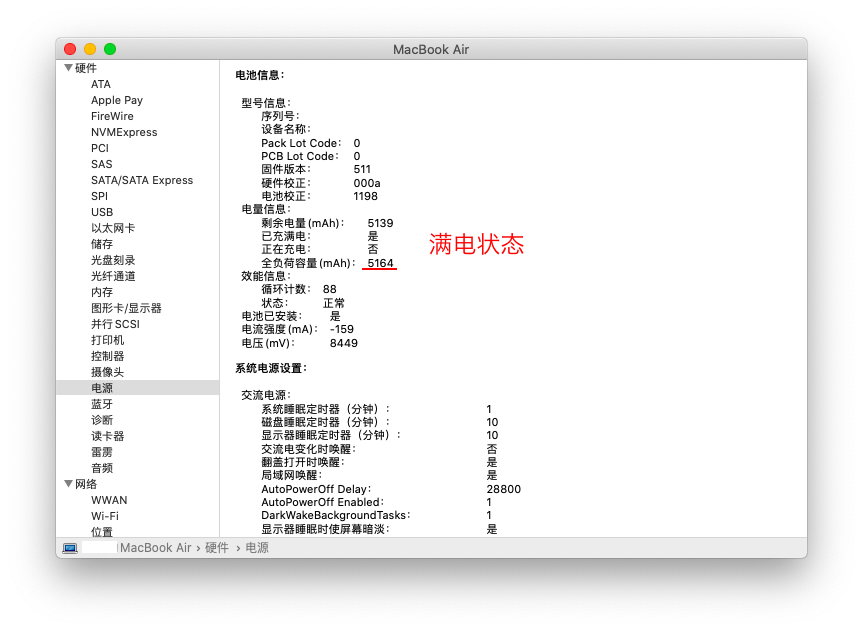The image size is (863, 632).
Task: Click the MacBook Air window title
Action: (x=431, y=50)
